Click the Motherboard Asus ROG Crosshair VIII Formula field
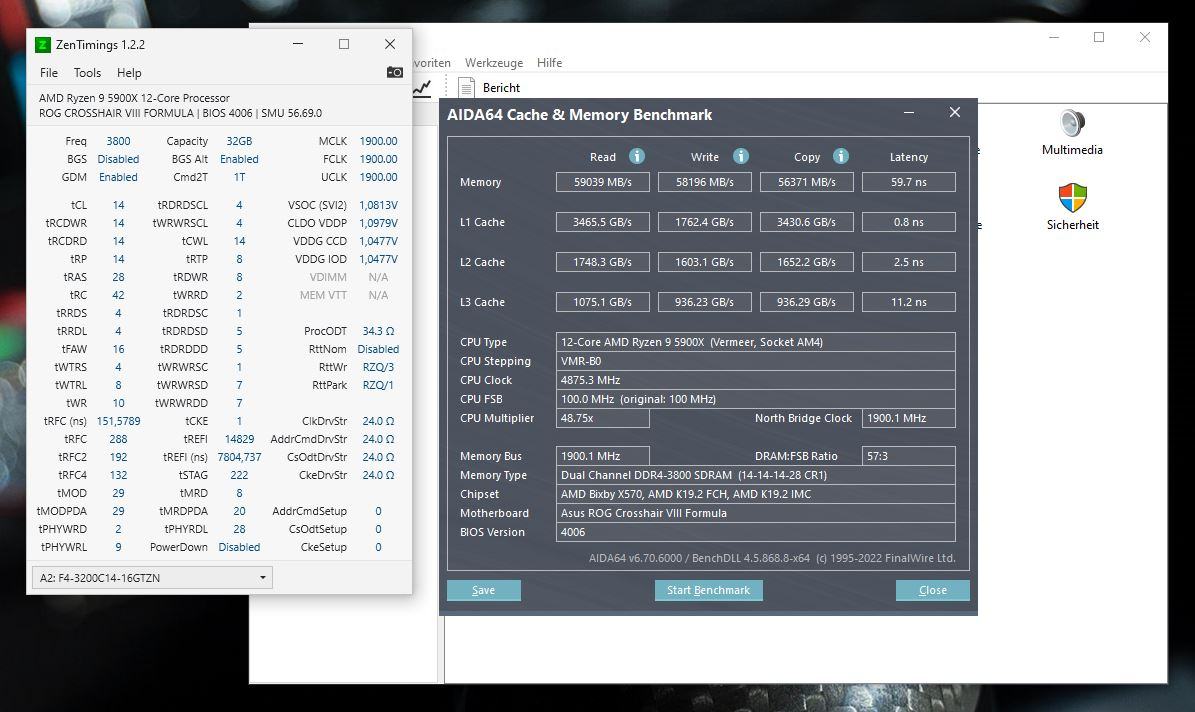Image resolution: width=1195 pixels, height=712 pixels. [x=756, y=513]
